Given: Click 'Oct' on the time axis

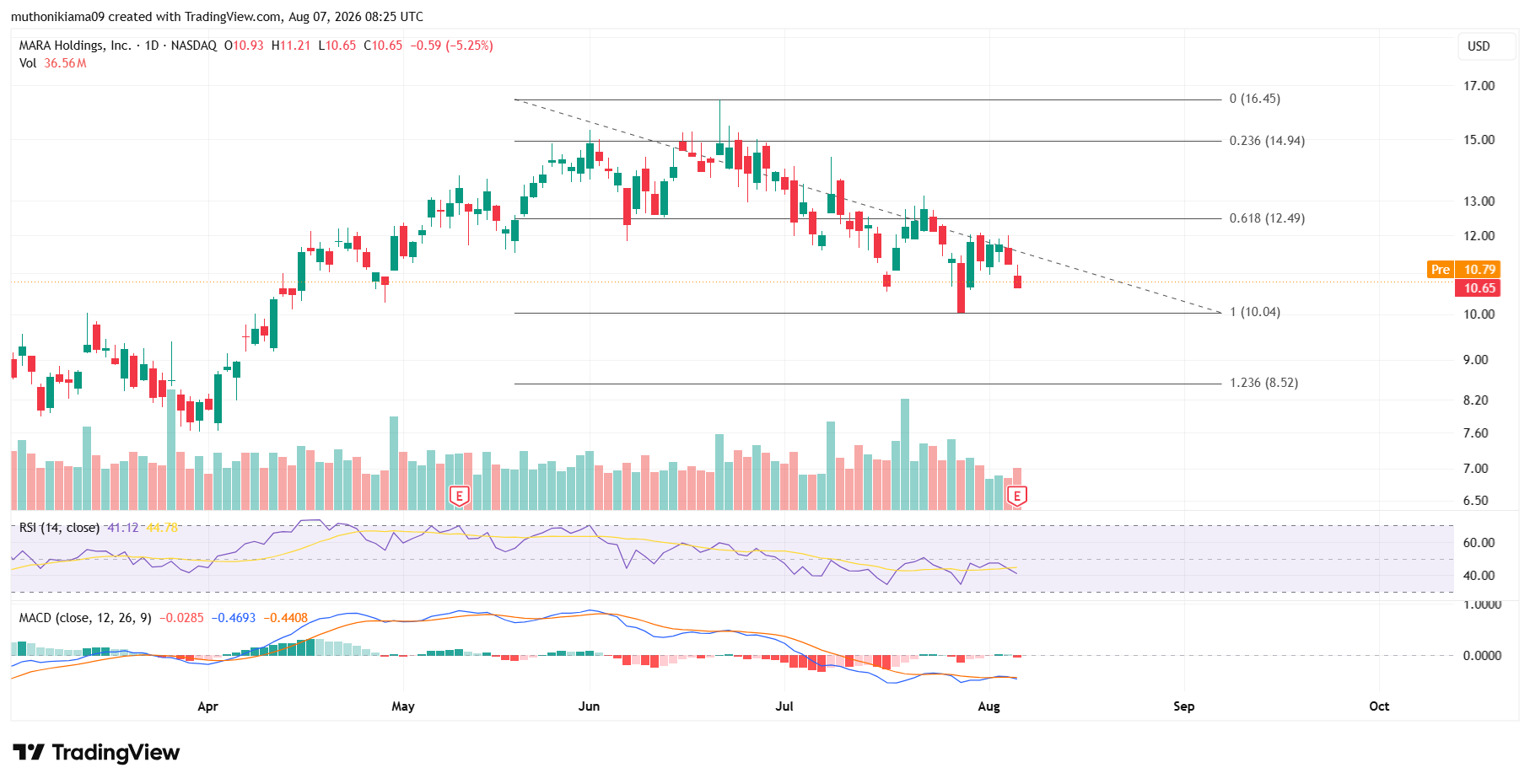Looking at the screenshot, I should point(1379,706).
